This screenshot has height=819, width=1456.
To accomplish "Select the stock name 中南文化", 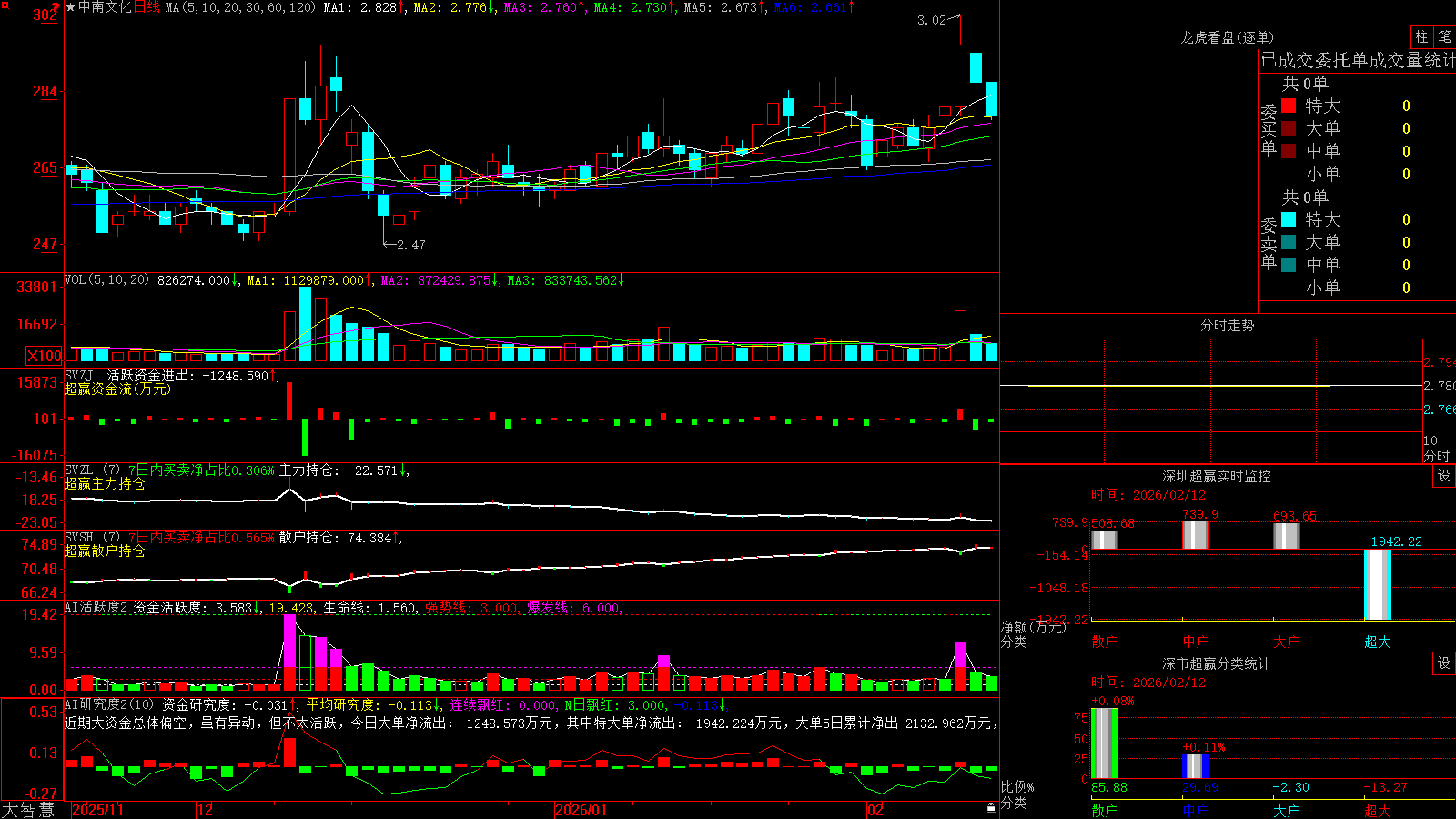I will coord(105,7).
